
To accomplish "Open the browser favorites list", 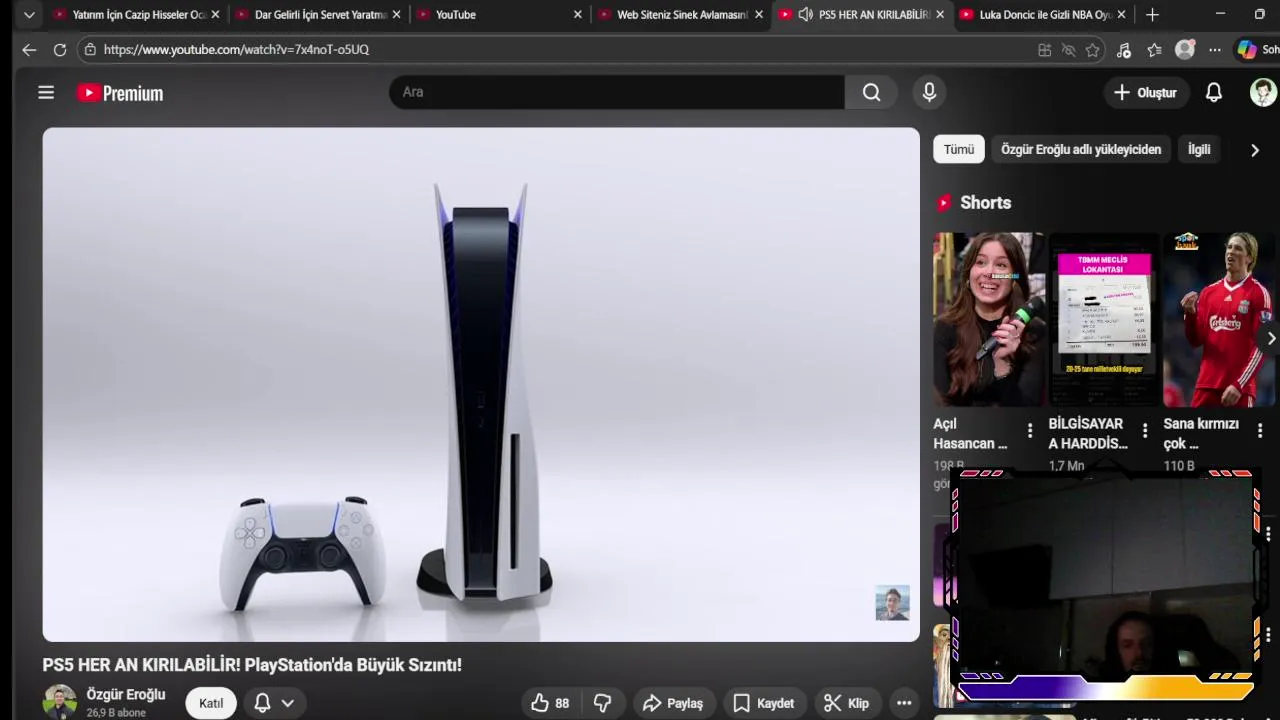I will [1155, 50].
